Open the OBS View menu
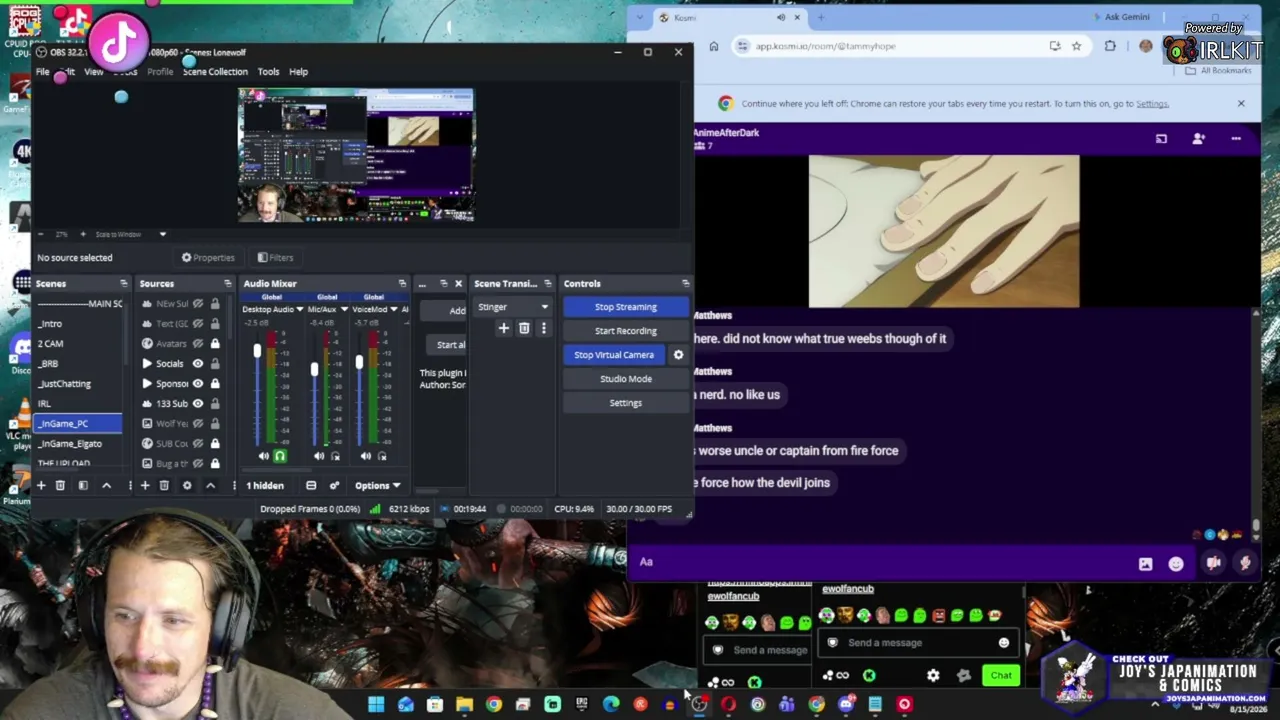 (93, 72)
